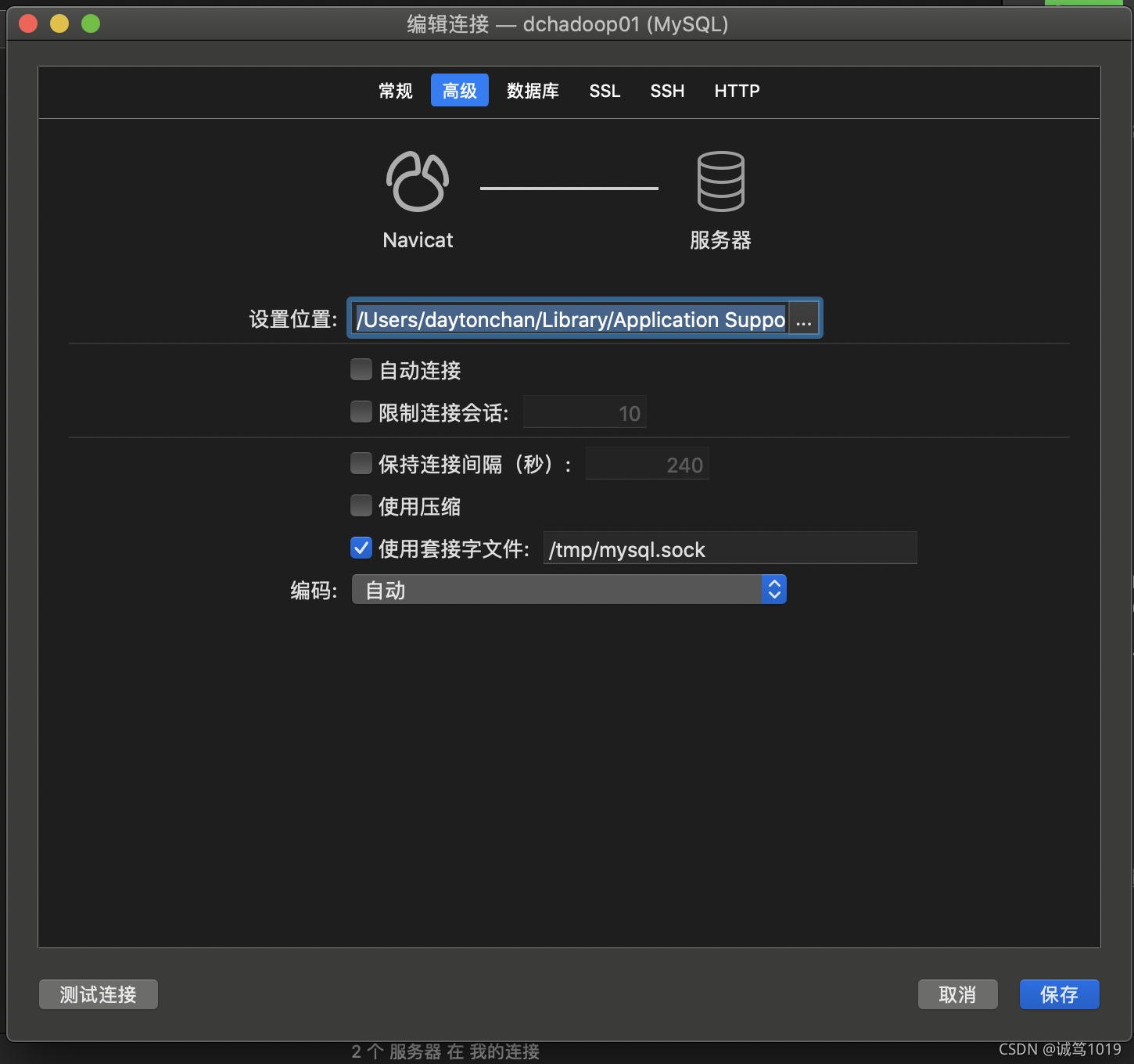This screenshot has height=1064, width=1134.
Task: Click the /tmp/mysql.sock socket file field
Action: [730, 548]
